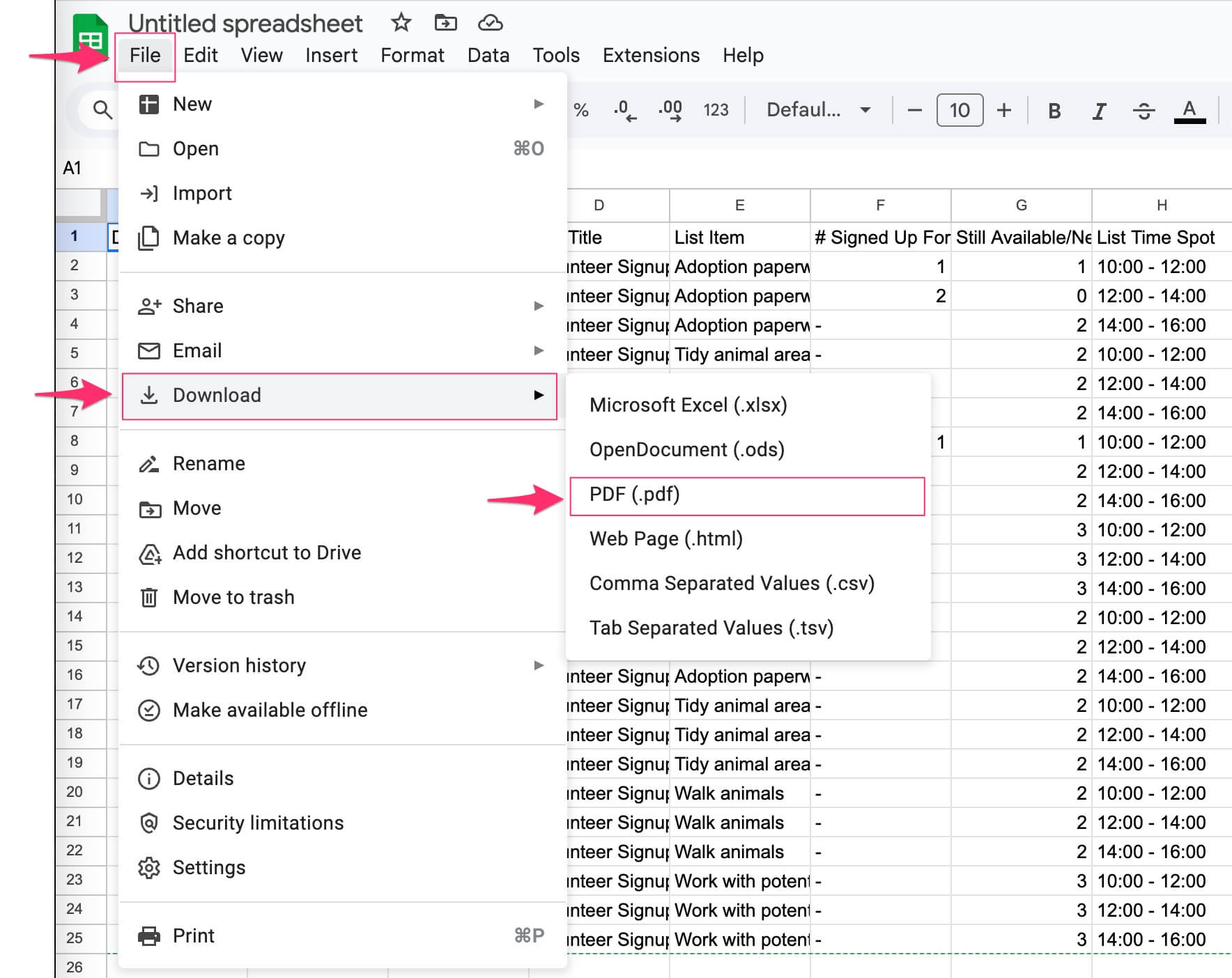The image size is (1232, 978).
Task: Click the move-to-folder icon beside title
Action: tap(445, 22)
